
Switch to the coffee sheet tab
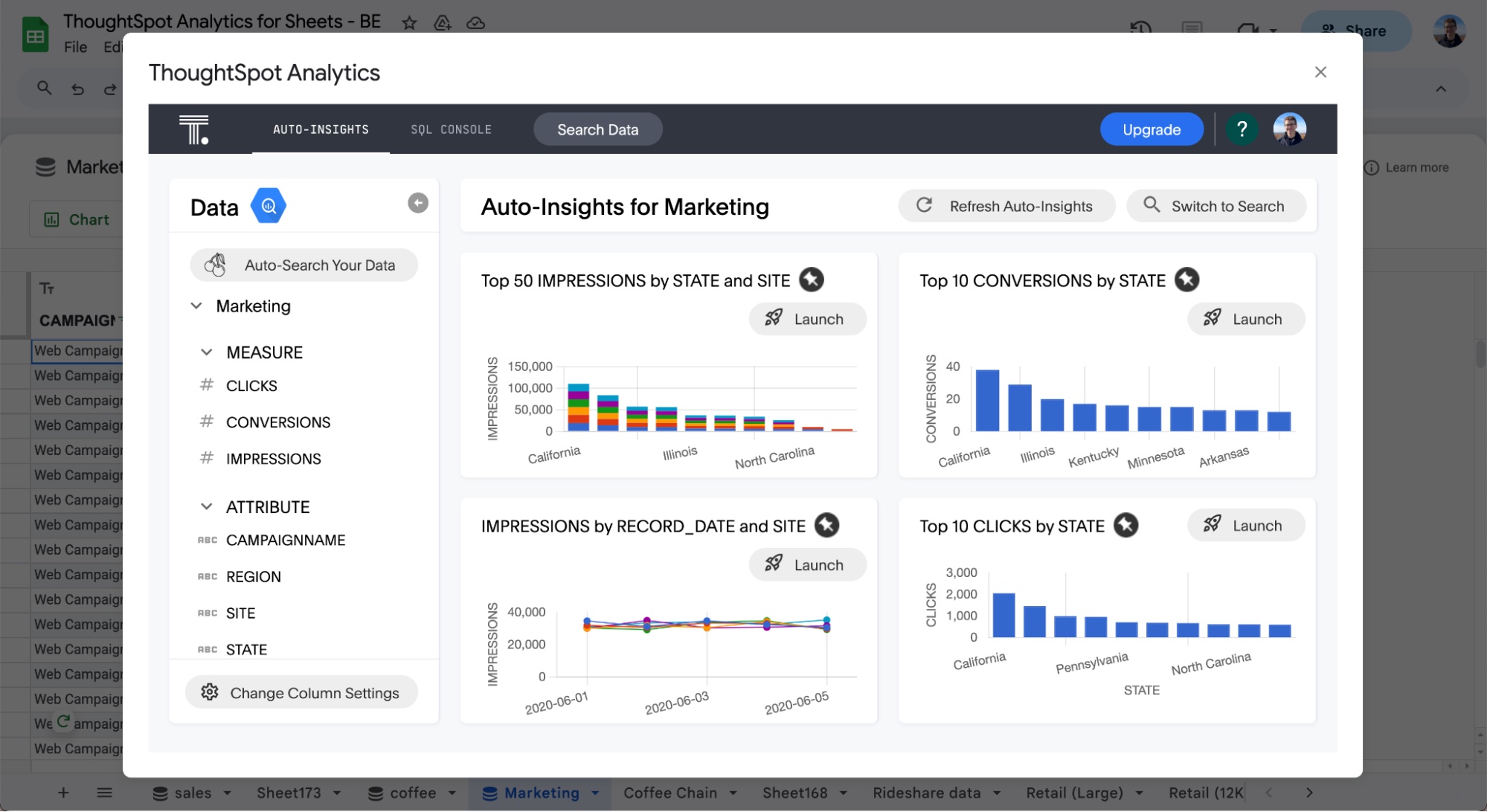click(x=413, y=793)
